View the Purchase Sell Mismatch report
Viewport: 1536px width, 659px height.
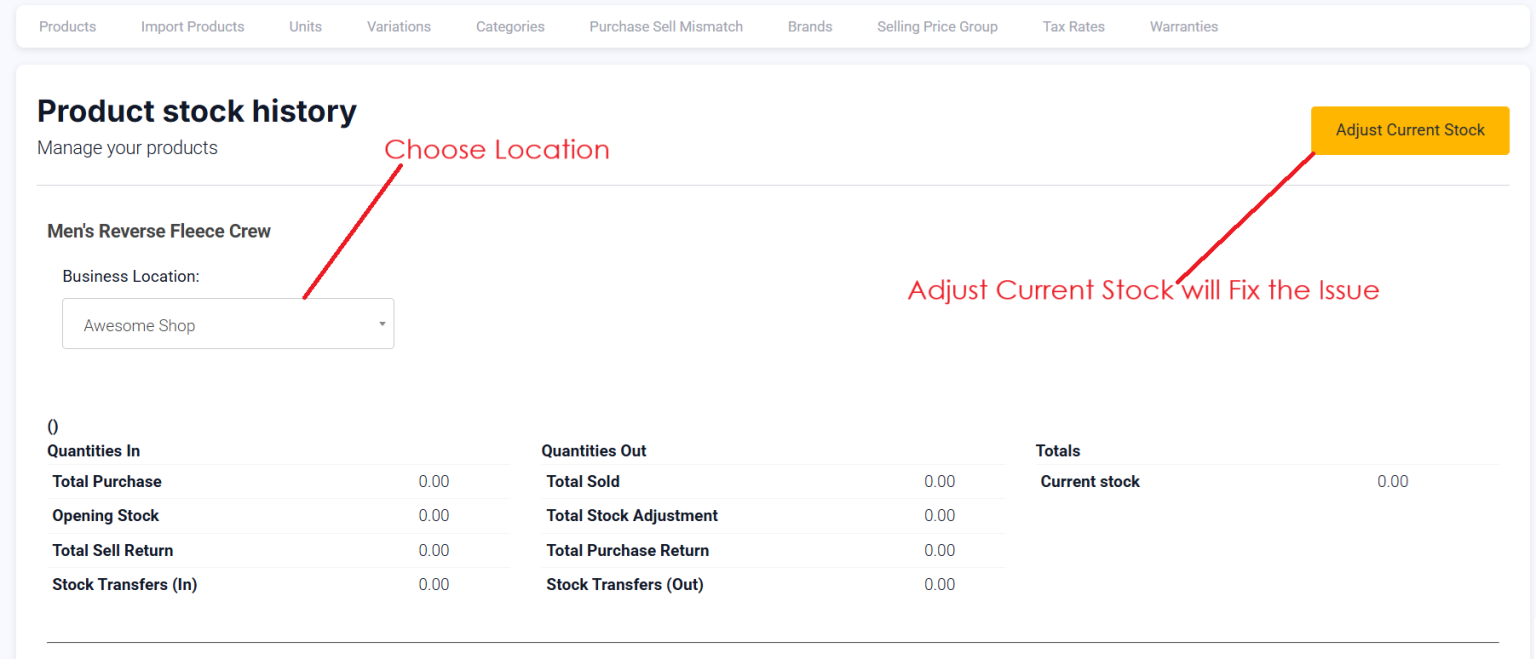pyautogui.click(x=666, y=26)
